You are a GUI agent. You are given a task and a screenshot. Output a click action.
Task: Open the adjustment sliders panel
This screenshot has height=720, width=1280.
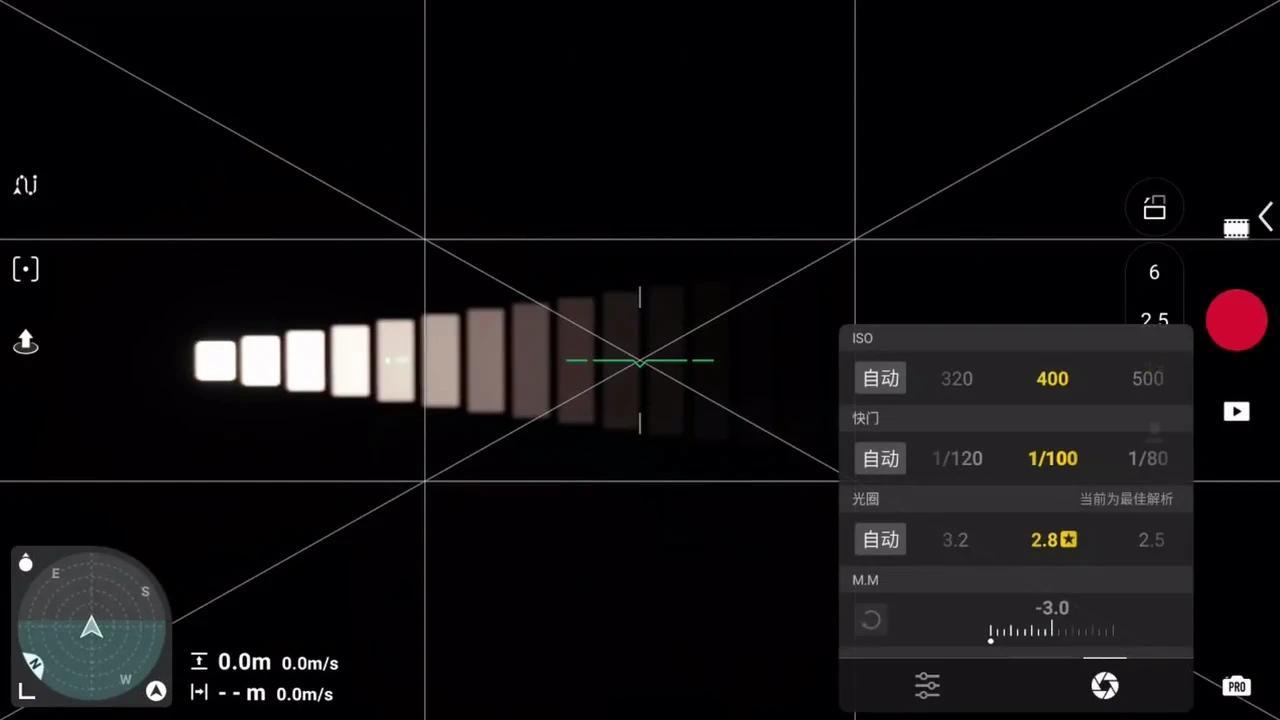point(926,685)
